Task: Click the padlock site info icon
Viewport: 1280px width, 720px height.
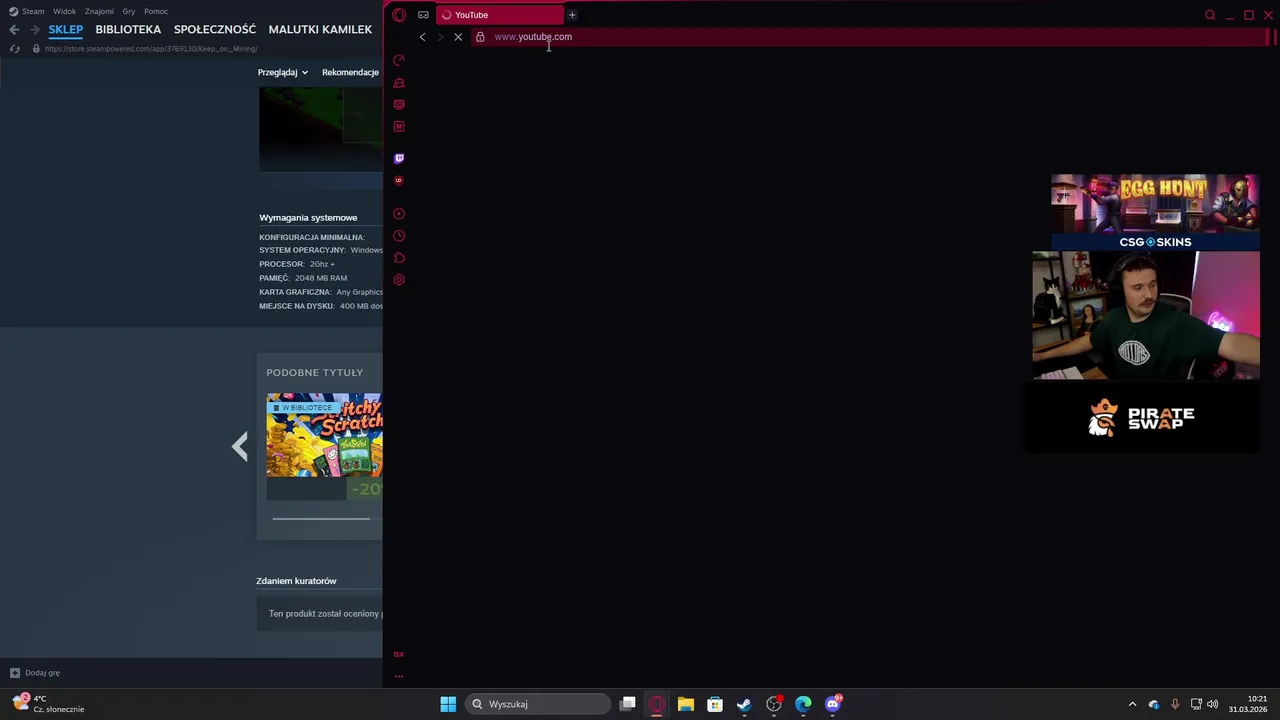Action: (480, 37)
